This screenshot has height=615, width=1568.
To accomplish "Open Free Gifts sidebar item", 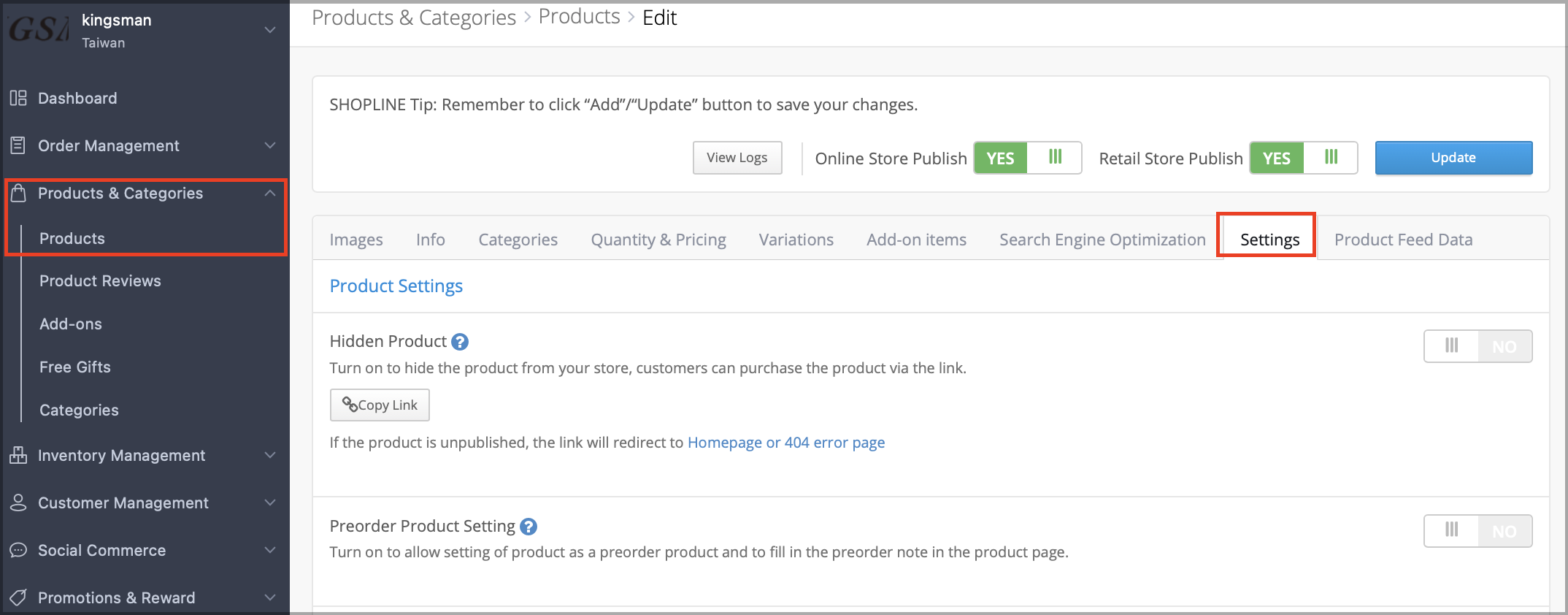I will (75, 367).
